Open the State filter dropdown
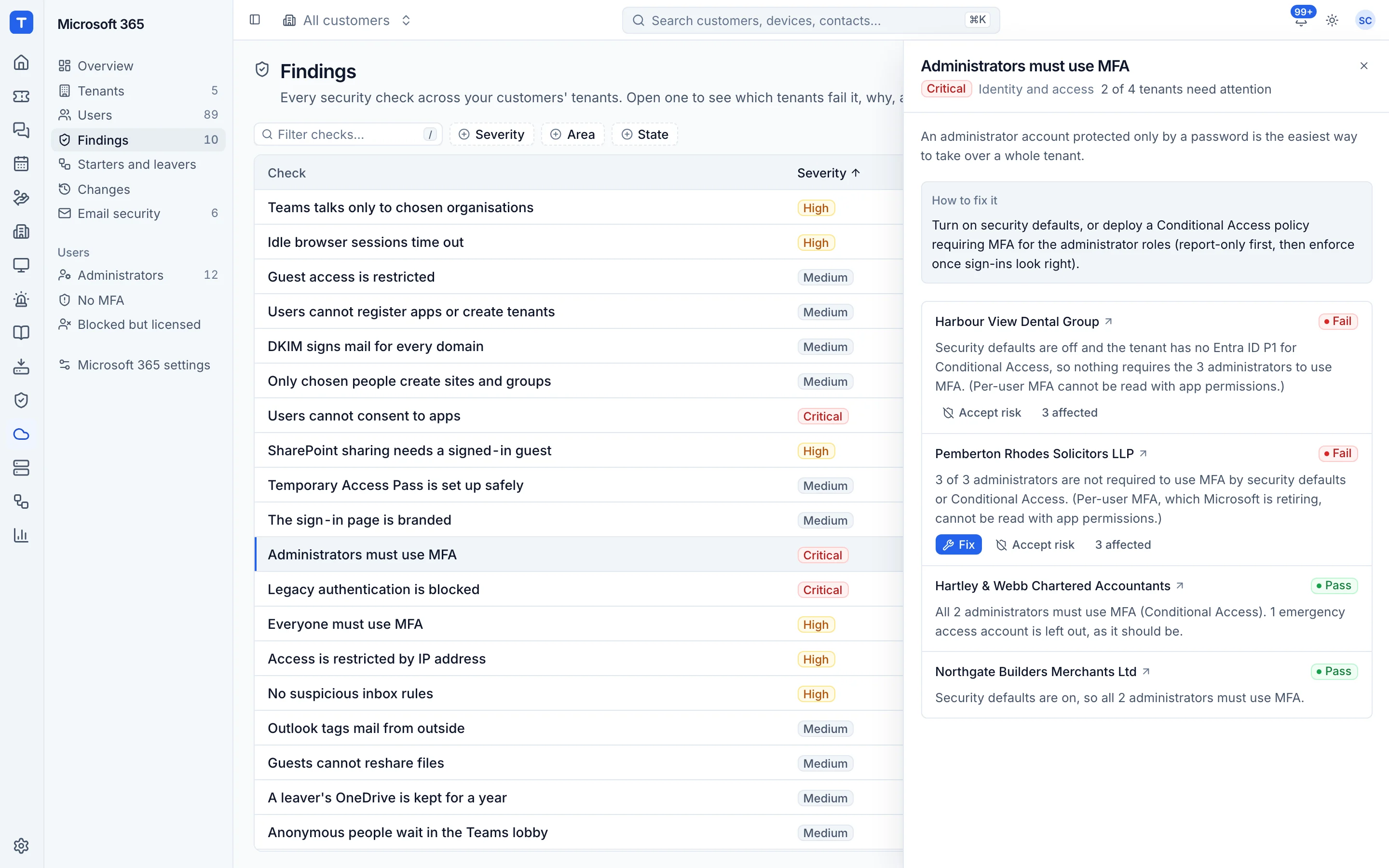 point(644,135)
